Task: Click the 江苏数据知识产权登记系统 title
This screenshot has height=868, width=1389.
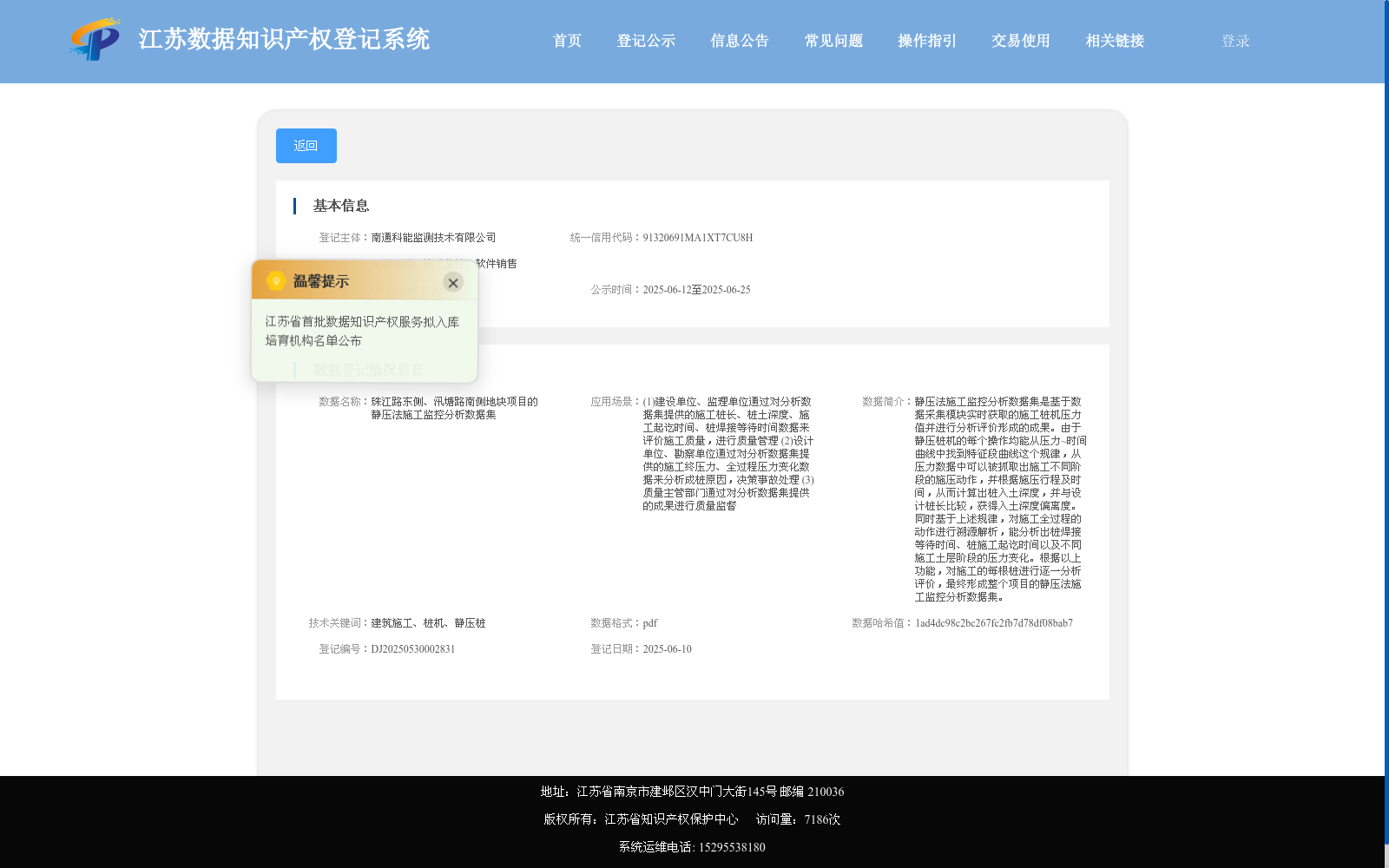Action: tap(284, 39)
